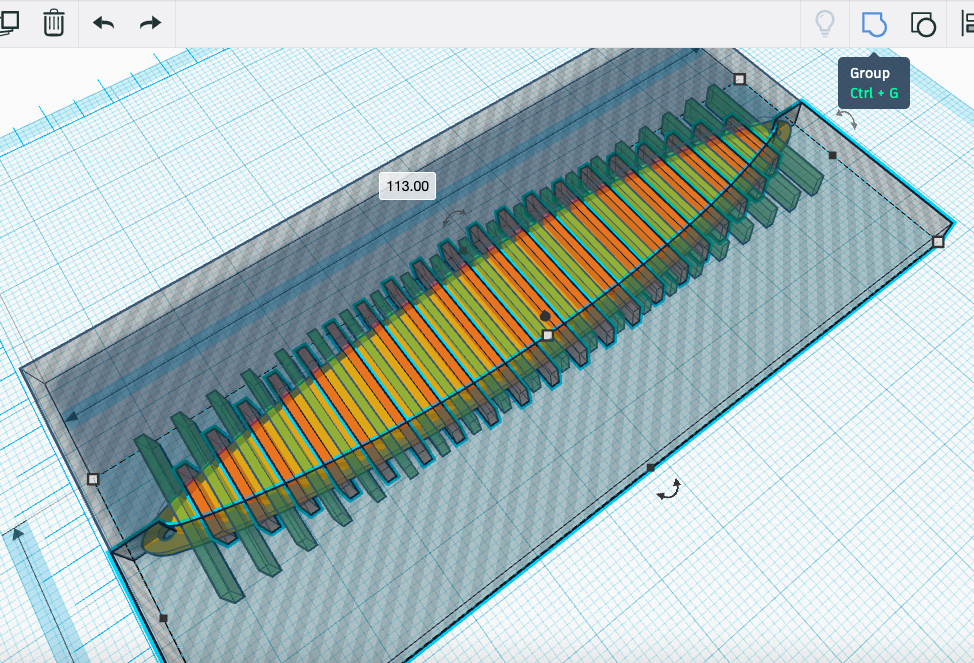Click the Duplicate icon beside the trash

[9, 23]
